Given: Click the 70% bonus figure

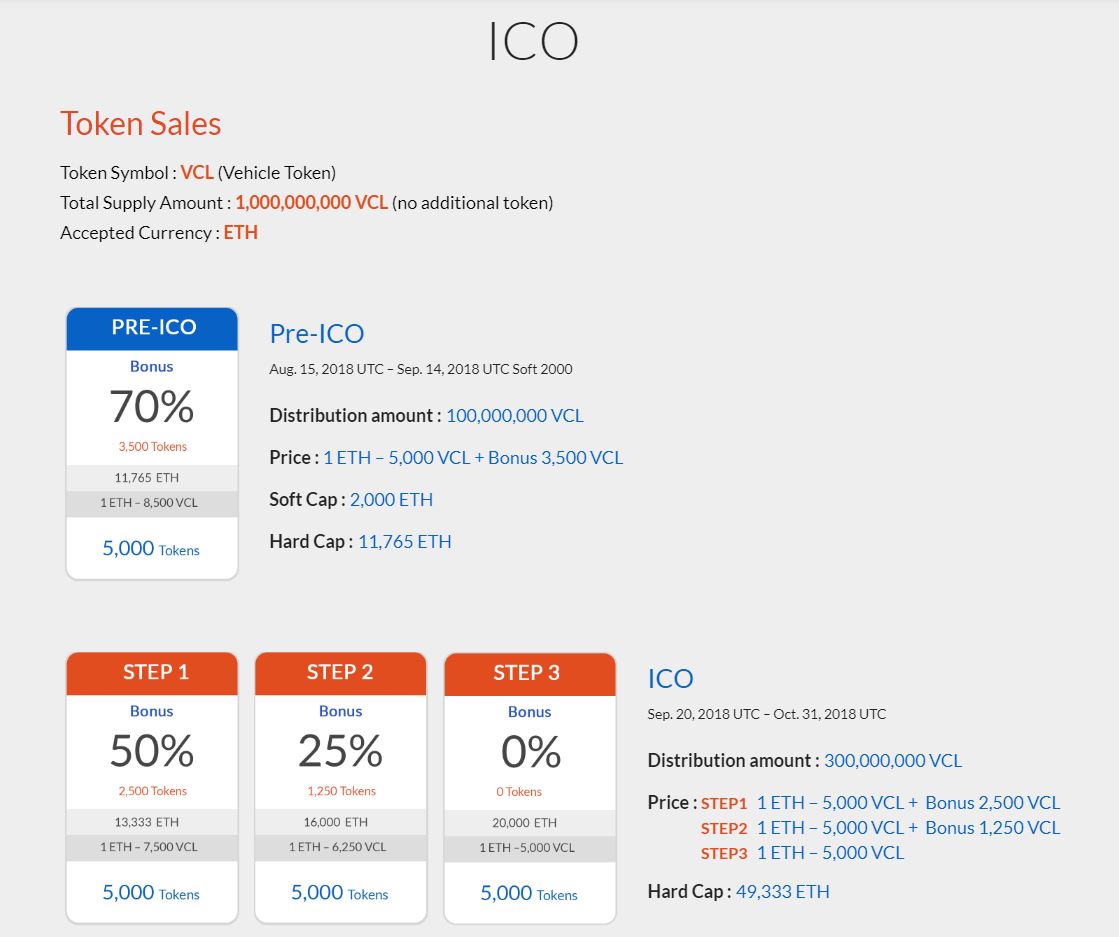Looking at the screenshot, I should click(152, 407).
